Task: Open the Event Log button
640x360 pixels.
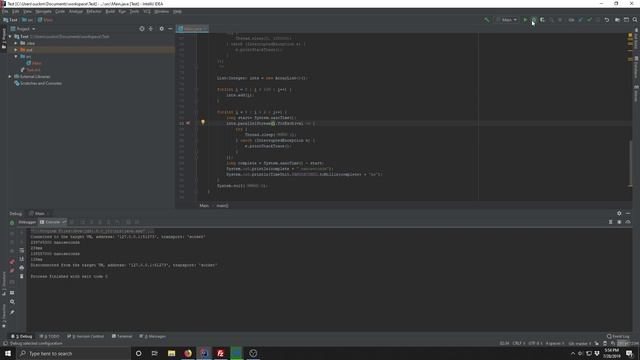Action: click(618, 336)
